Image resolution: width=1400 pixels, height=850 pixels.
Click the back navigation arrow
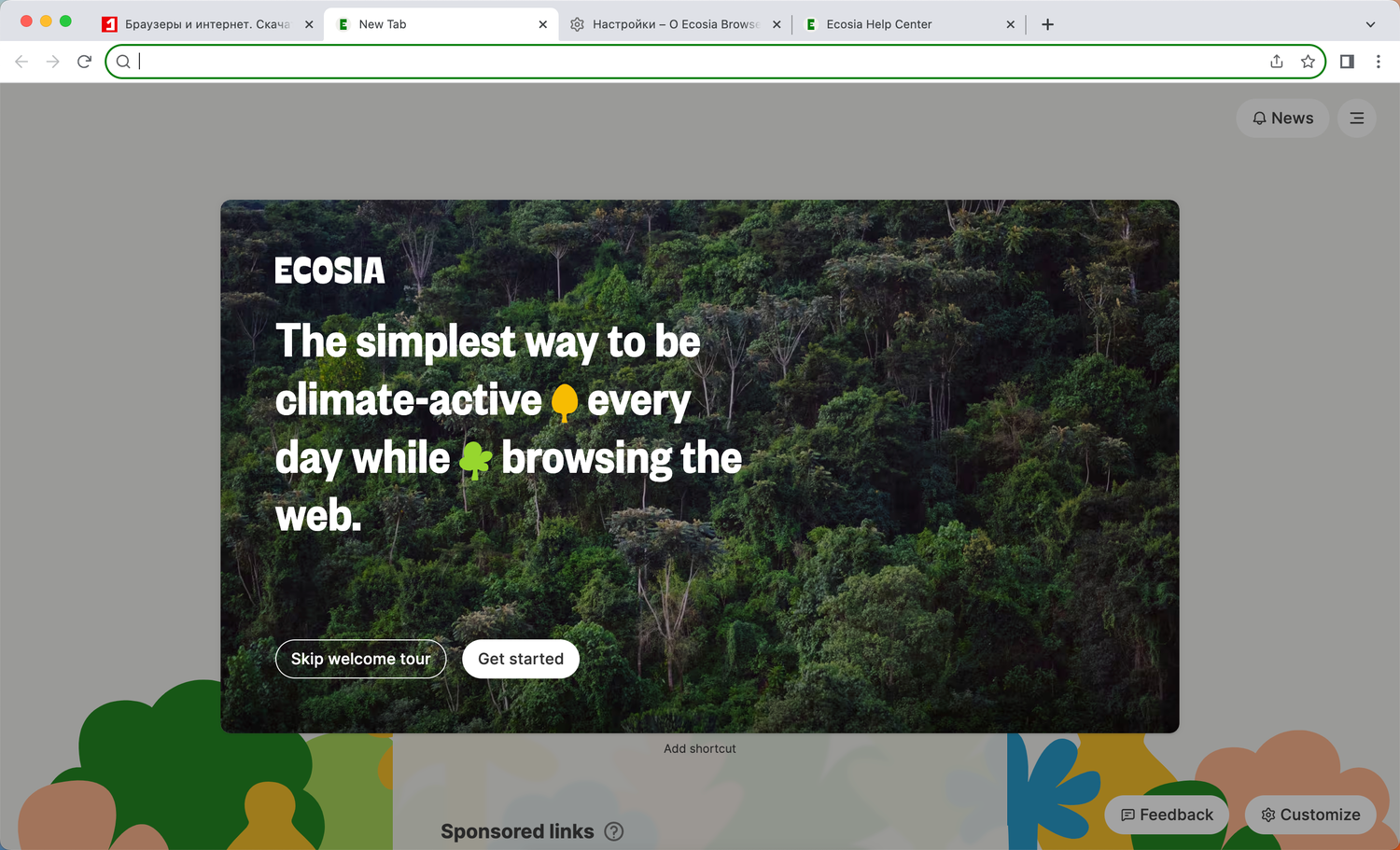(21, 62)
